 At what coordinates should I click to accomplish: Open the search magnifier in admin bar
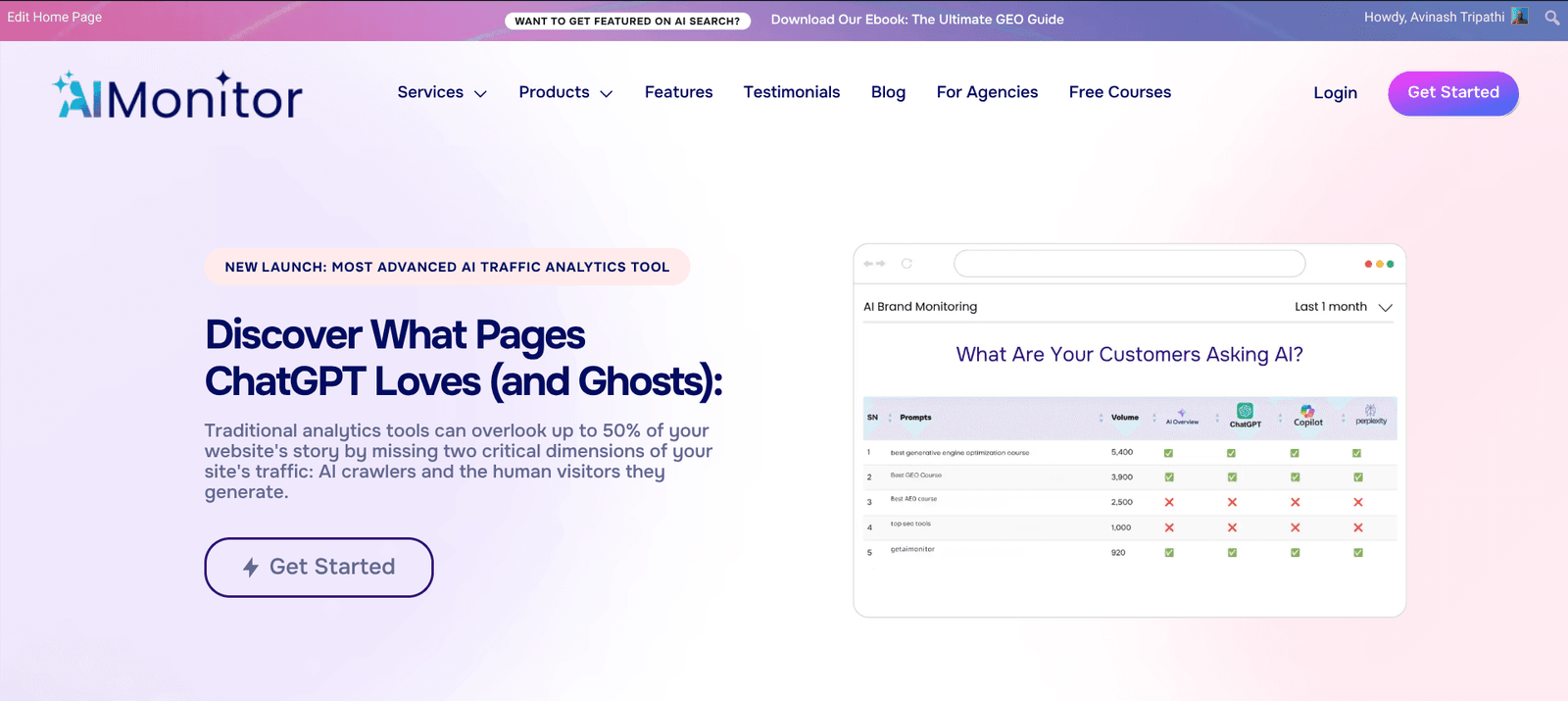1552,18
